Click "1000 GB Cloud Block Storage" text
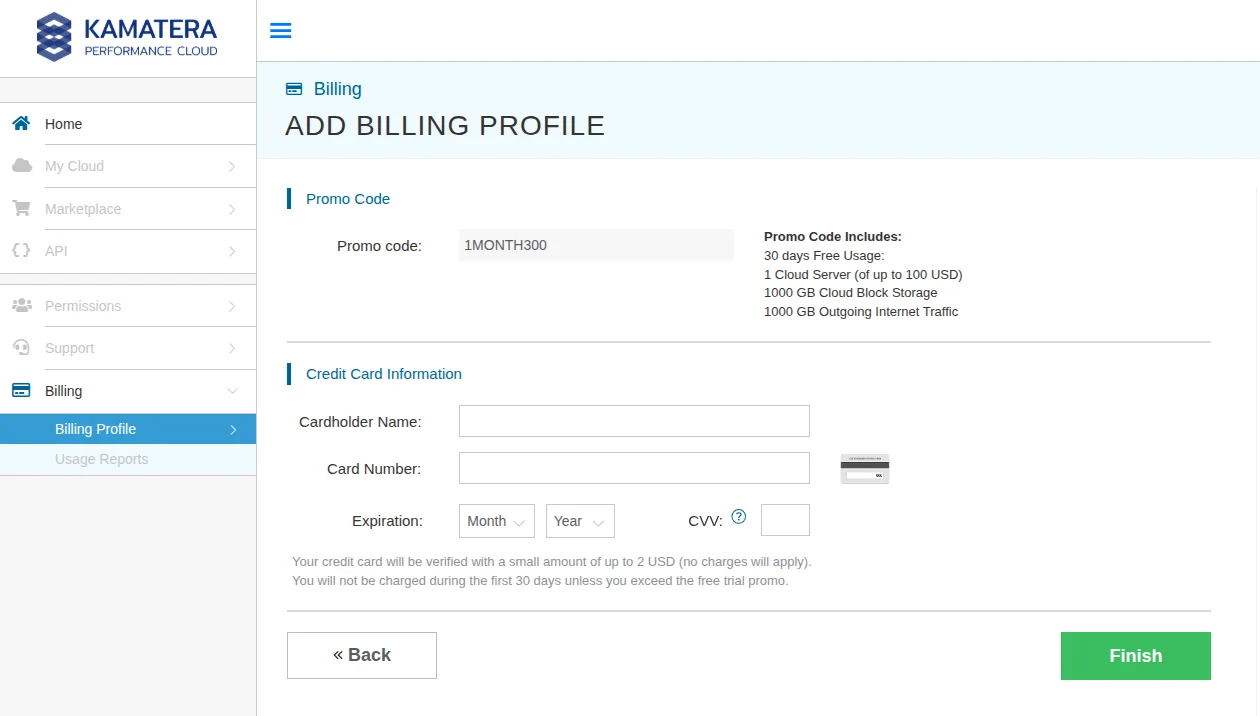Screen dimensions: 1260x716 (851, 293)
